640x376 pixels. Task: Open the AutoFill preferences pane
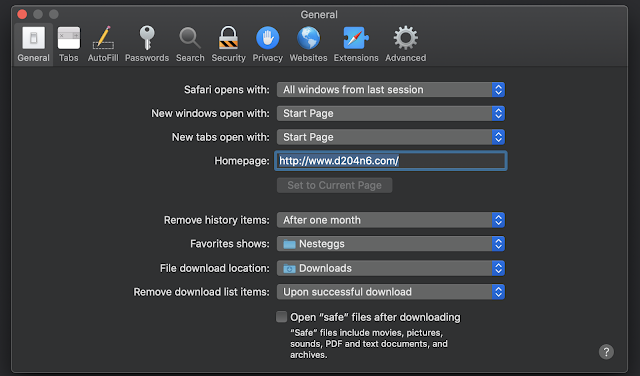[103, 44]
